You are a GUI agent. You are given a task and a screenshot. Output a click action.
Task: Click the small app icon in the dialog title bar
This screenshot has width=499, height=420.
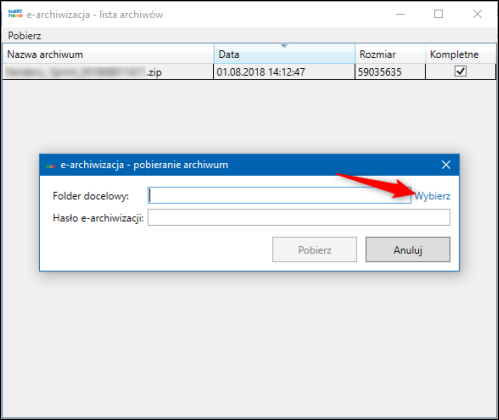click(x=51, y=165)
